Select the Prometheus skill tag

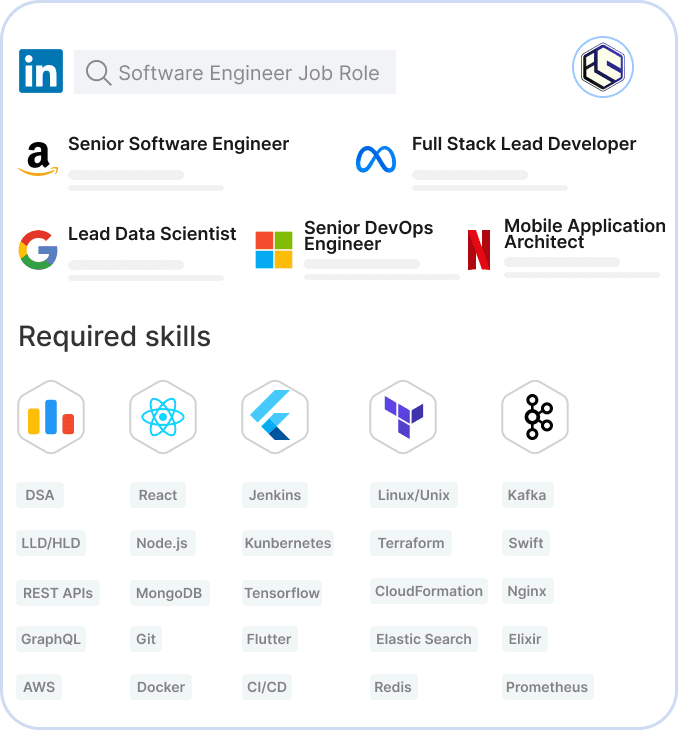(x=547, y=687)
